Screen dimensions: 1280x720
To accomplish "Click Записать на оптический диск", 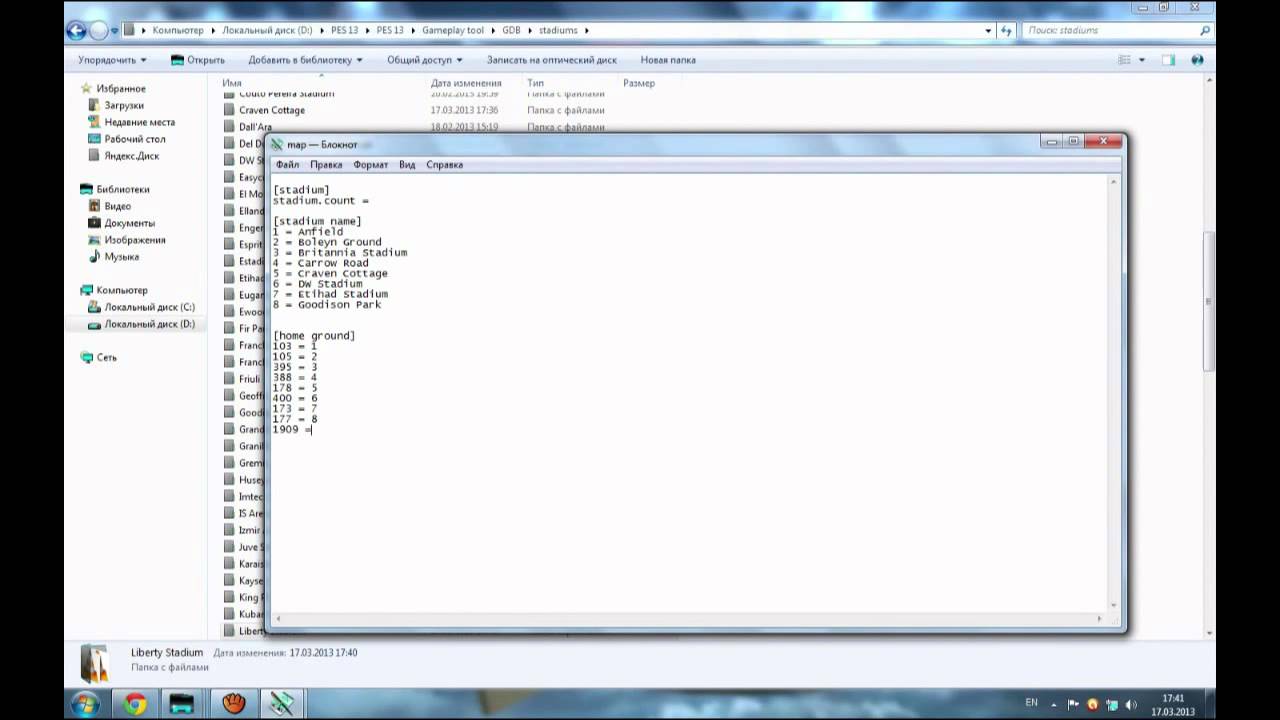I will (551, 60).
